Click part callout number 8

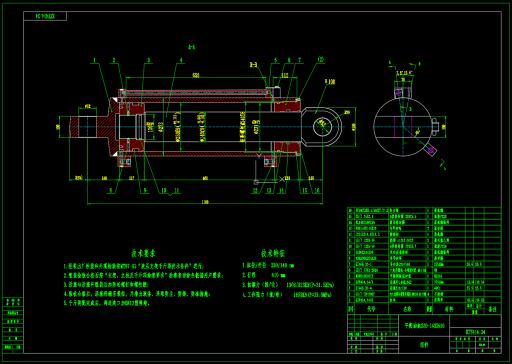(x=111, y=191)
